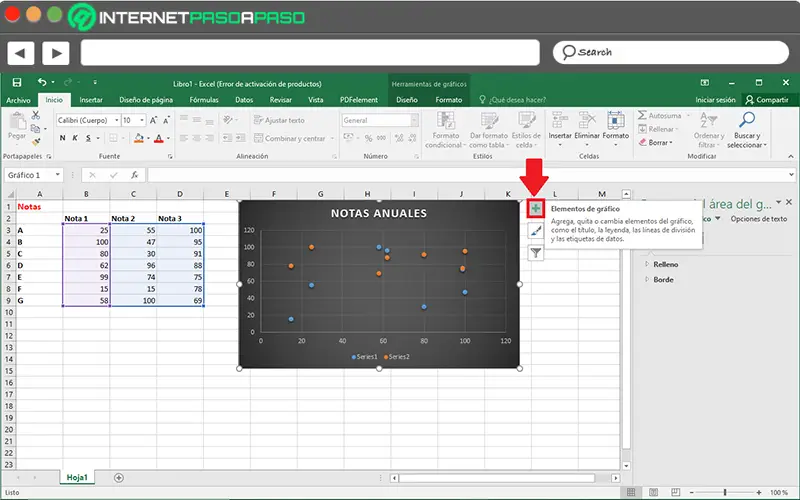Viewport: 800px width, 500px height.
Task: Click the Borrar eraser icon
Action: pyautogui.click(x=643, y=142)
